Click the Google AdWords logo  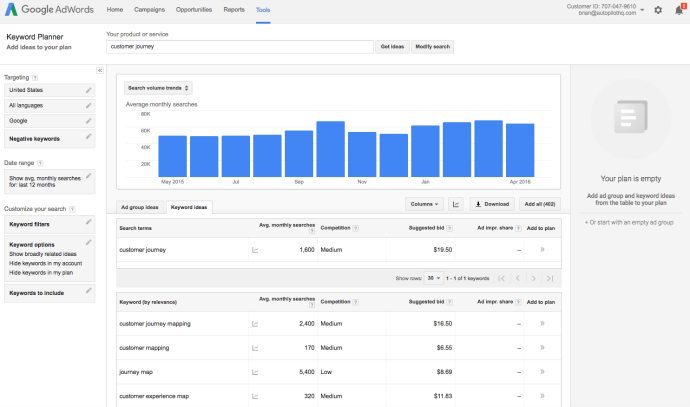coord(49,9)
